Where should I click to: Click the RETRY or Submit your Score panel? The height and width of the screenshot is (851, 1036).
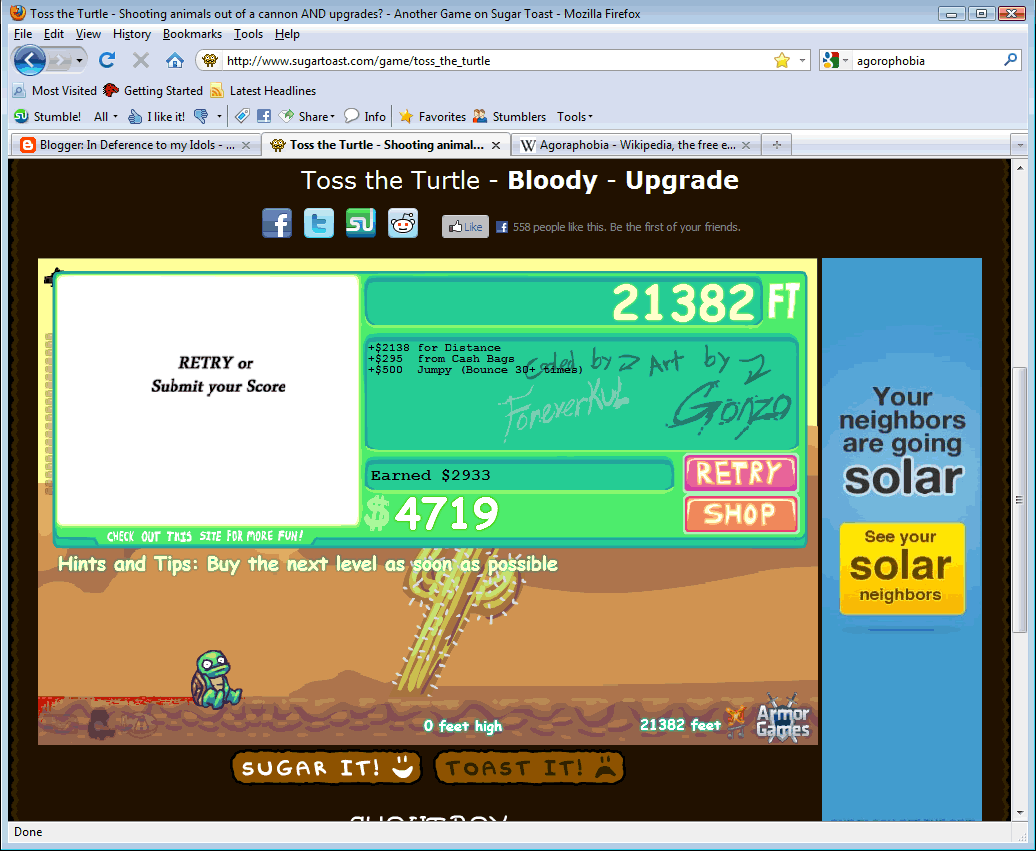(x=207, y=400)
